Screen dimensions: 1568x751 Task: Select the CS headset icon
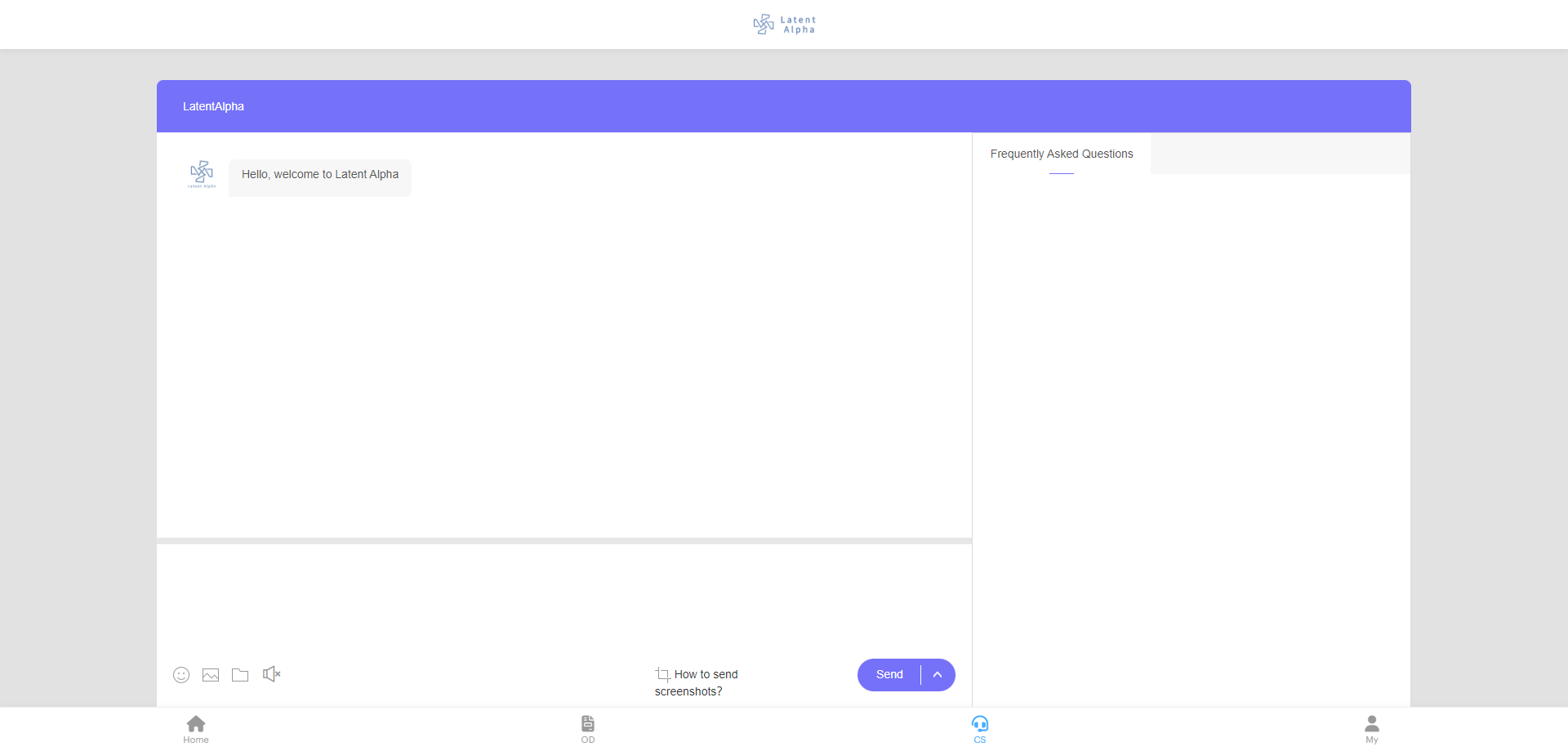980,729
